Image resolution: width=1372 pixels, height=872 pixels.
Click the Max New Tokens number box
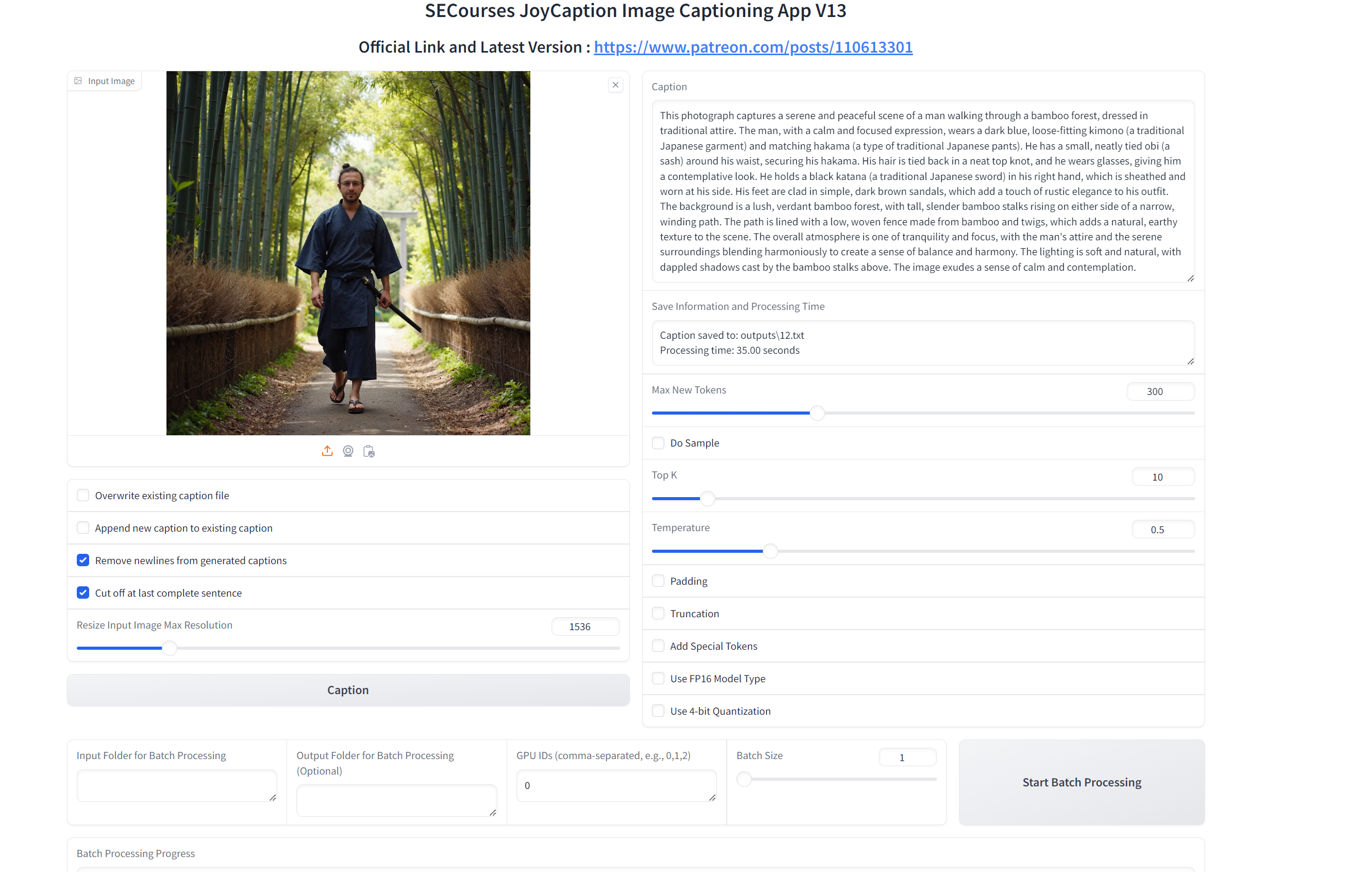tap(1160, 391)
